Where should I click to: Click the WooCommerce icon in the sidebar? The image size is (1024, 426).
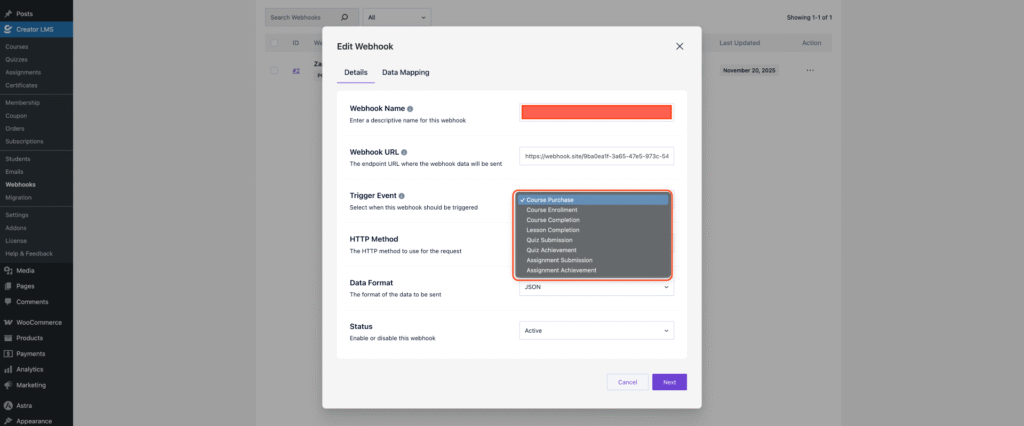(8, 322)
